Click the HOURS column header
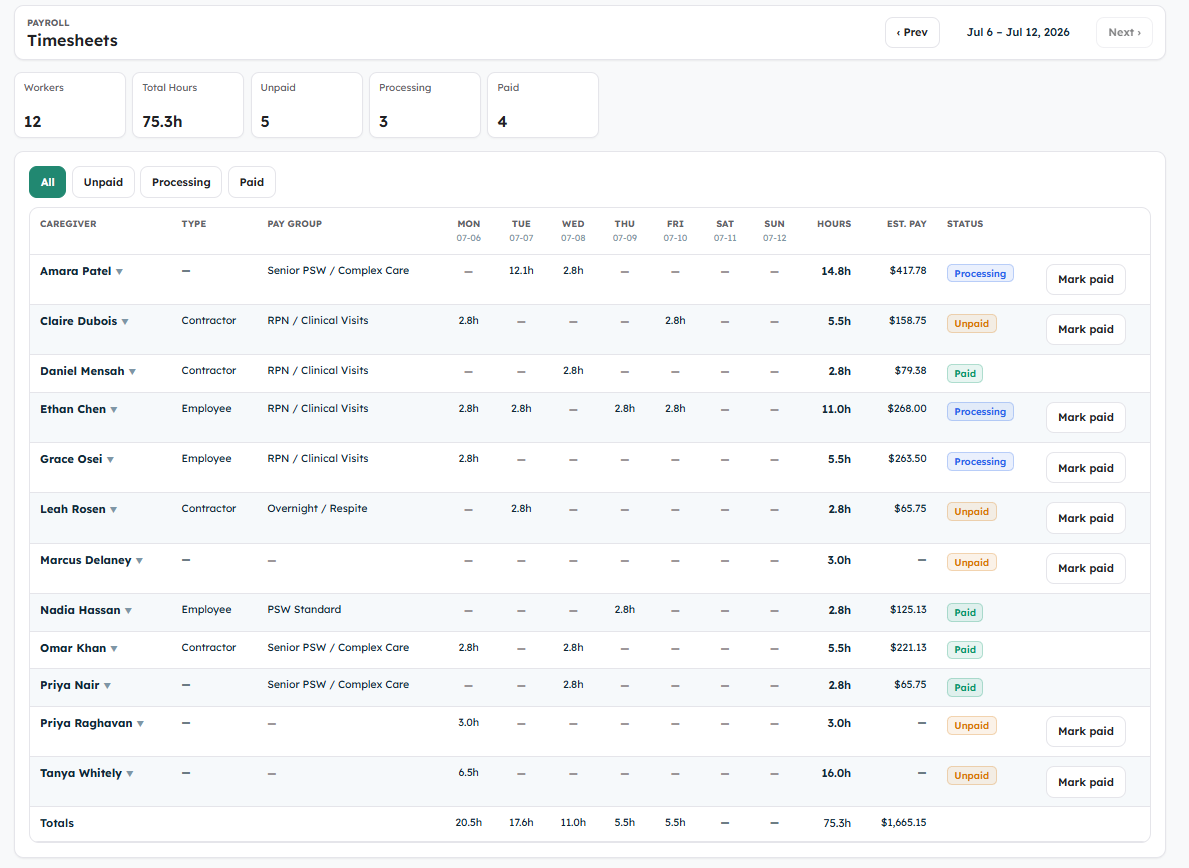The image size is (1189, 868). click(834, 224)
